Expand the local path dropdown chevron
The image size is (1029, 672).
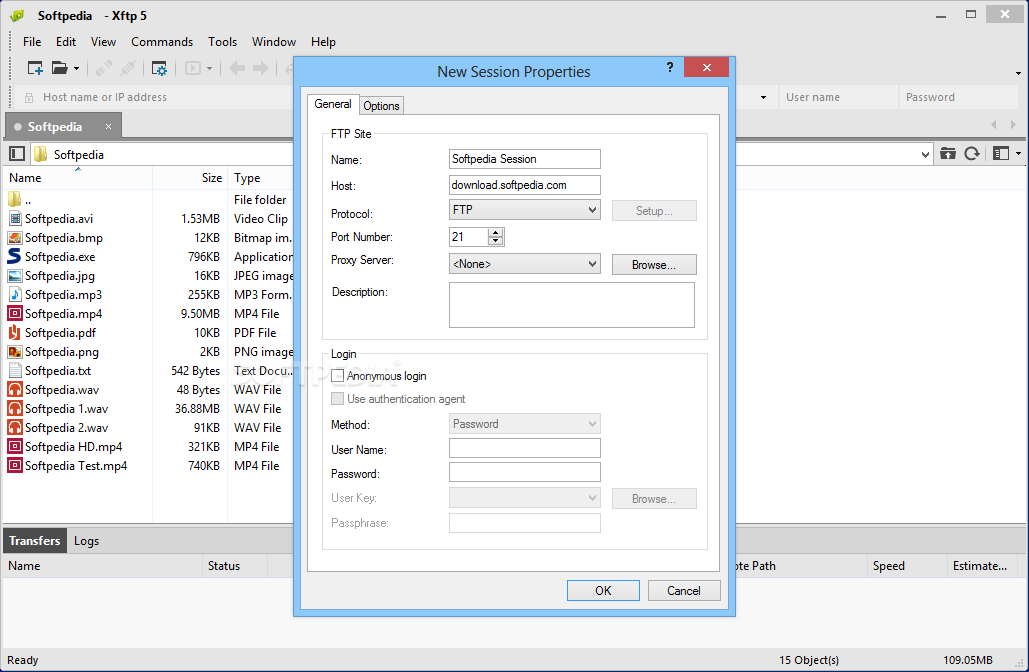pyautogui.click(x=925, y=155)
